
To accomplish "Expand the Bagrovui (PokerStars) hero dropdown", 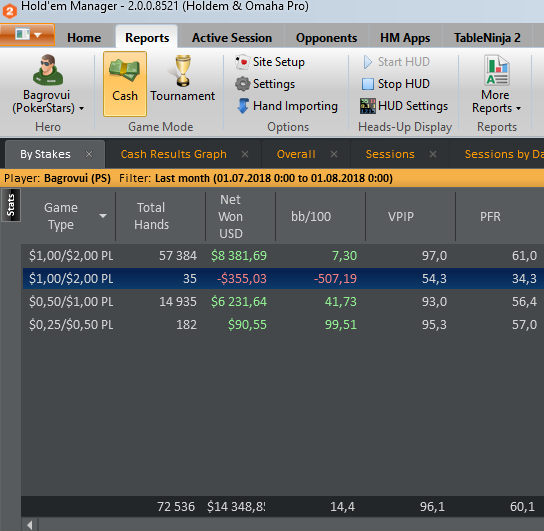I will [x=82, y=109].
